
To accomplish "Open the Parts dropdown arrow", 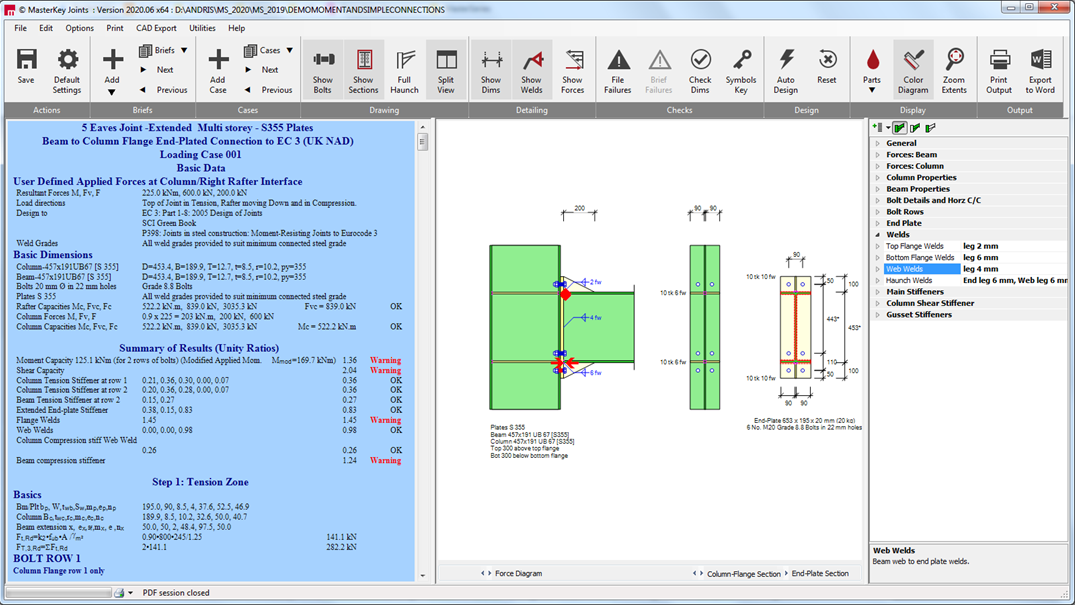I will tap(872, 91).
